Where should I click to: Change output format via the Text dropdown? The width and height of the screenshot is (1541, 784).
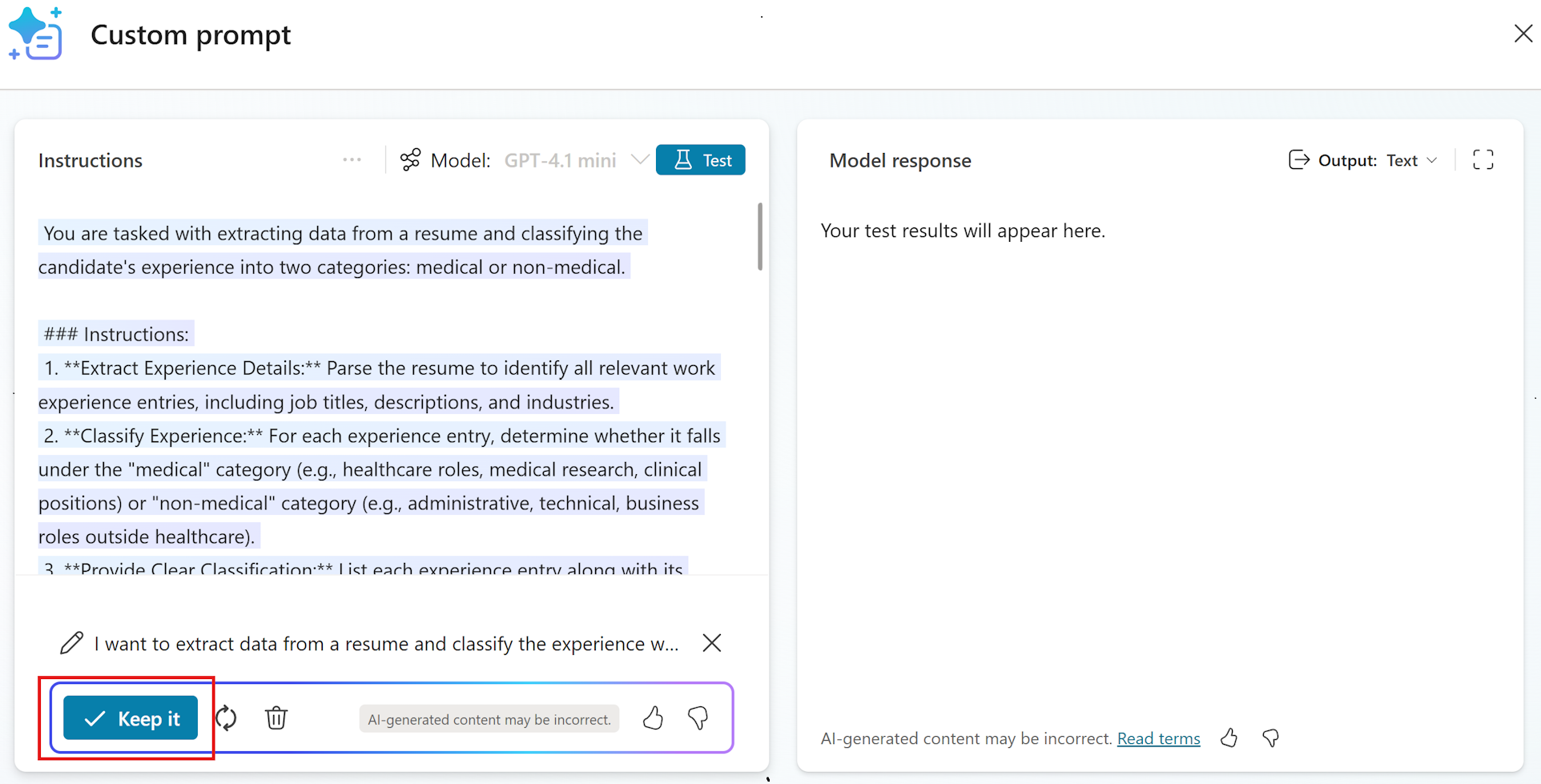click(x=1412, y=159)
